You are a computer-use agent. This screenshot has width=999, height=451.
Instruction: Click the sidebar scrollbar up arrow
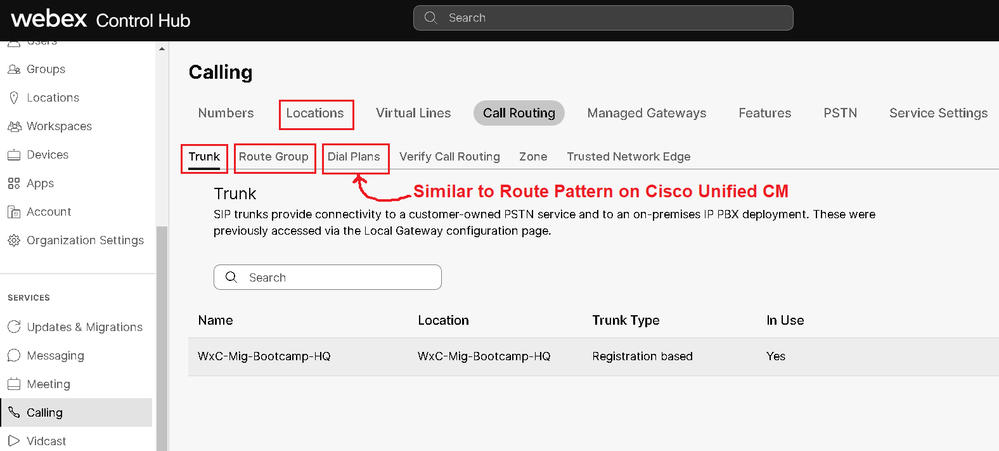pyautogui.click(x=161, y=48)
